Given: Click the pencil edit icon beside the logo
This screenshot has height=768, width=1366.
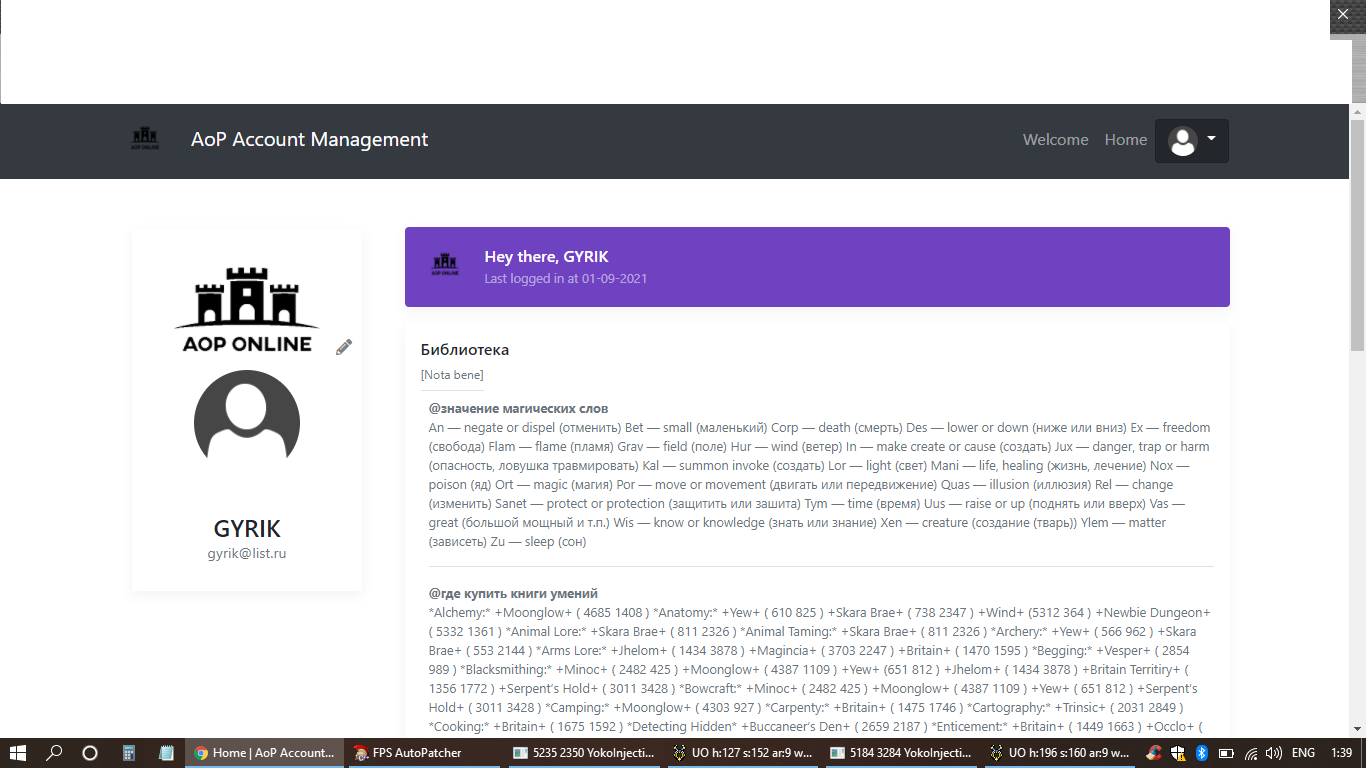Looking at the screenshot, I should click(x=344, y=347).
